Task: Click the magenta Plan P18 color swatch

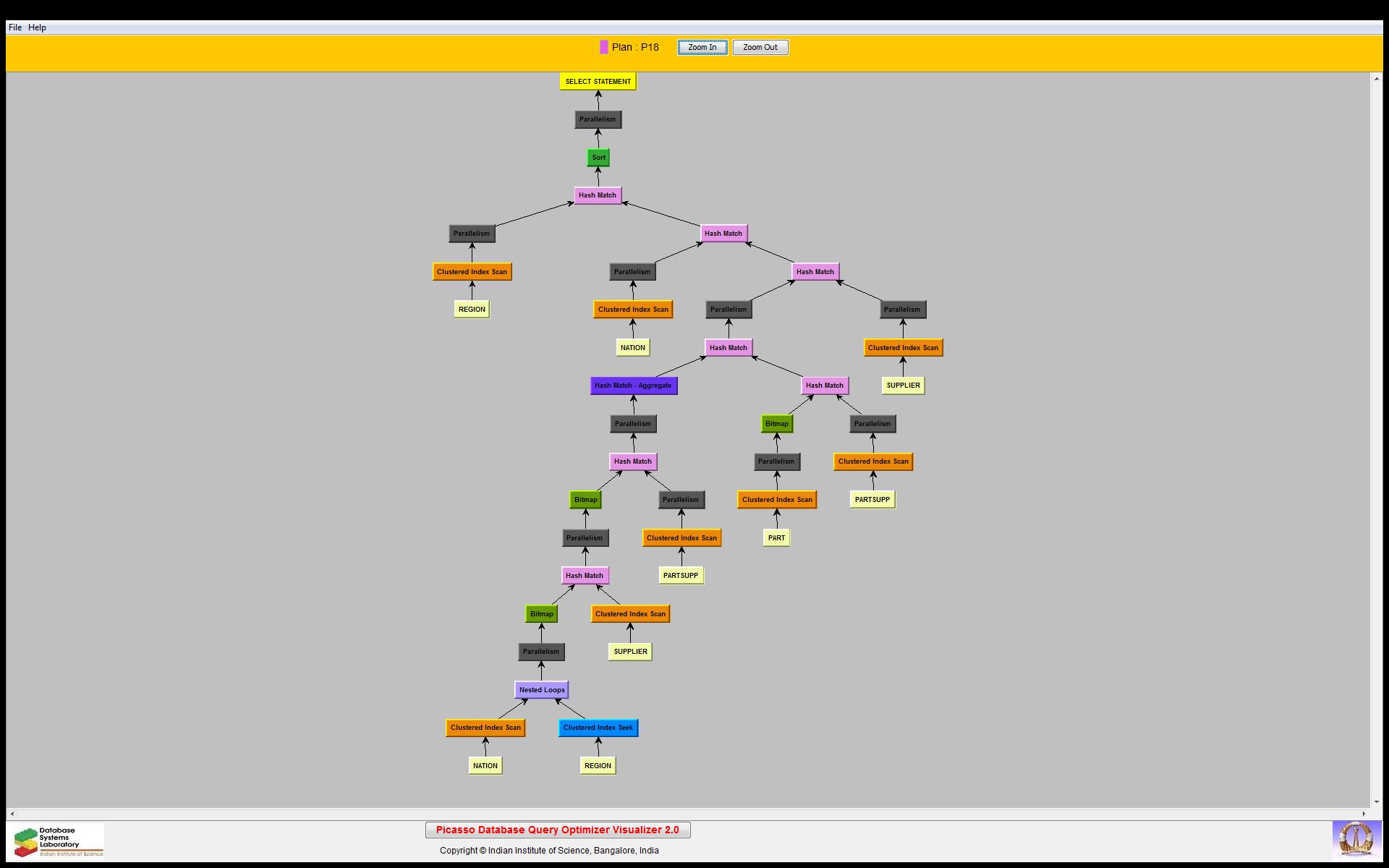Action: (604, 47)
